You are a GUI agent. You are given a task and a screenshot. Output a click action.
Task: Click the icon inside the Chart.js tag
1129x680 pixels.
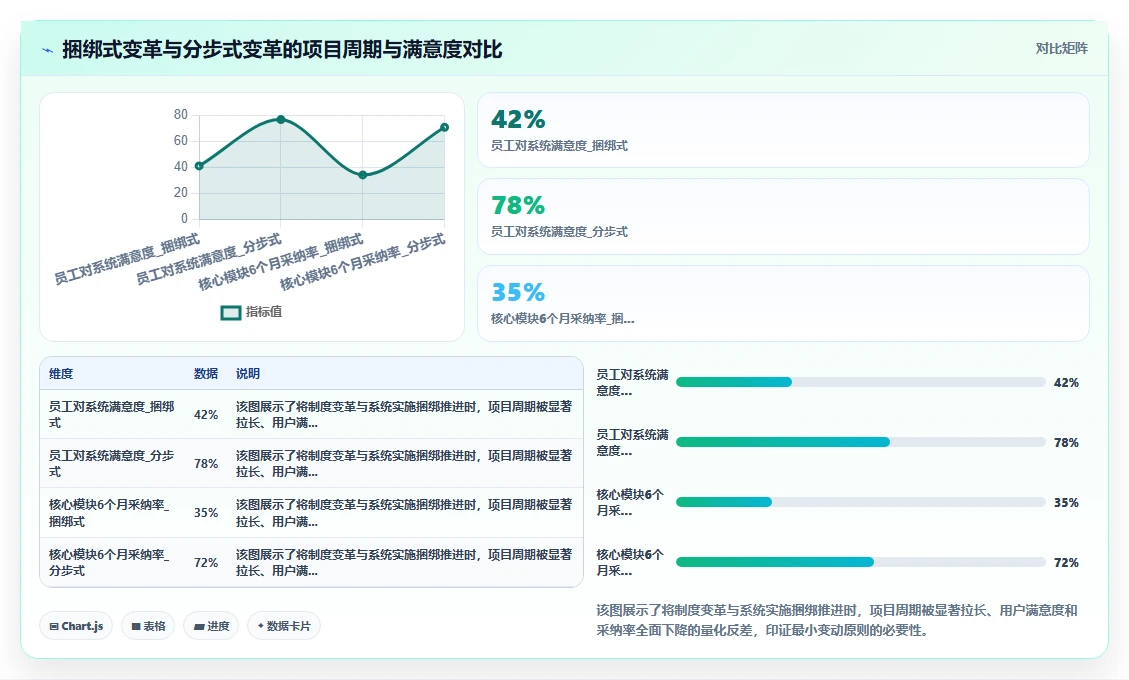tap(54, 627)
